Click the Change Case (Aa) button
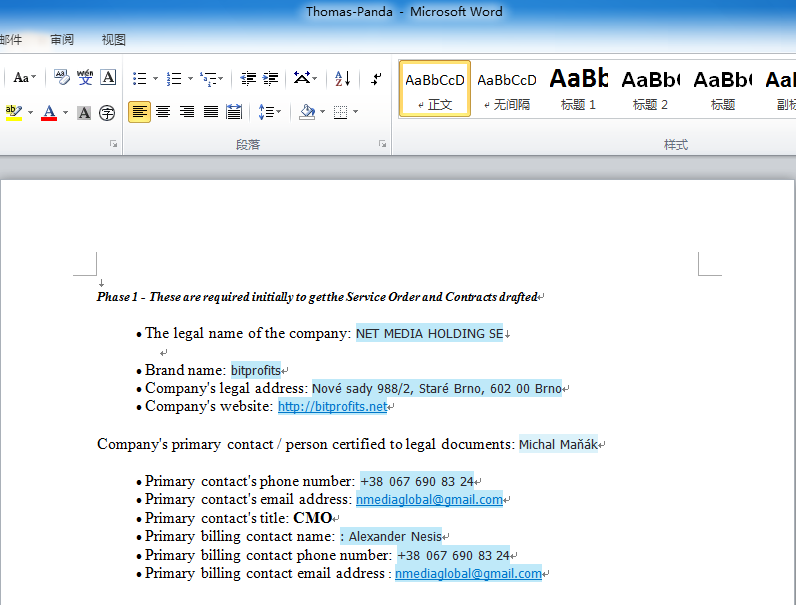 pyautogui.click(x=24, y=78)
